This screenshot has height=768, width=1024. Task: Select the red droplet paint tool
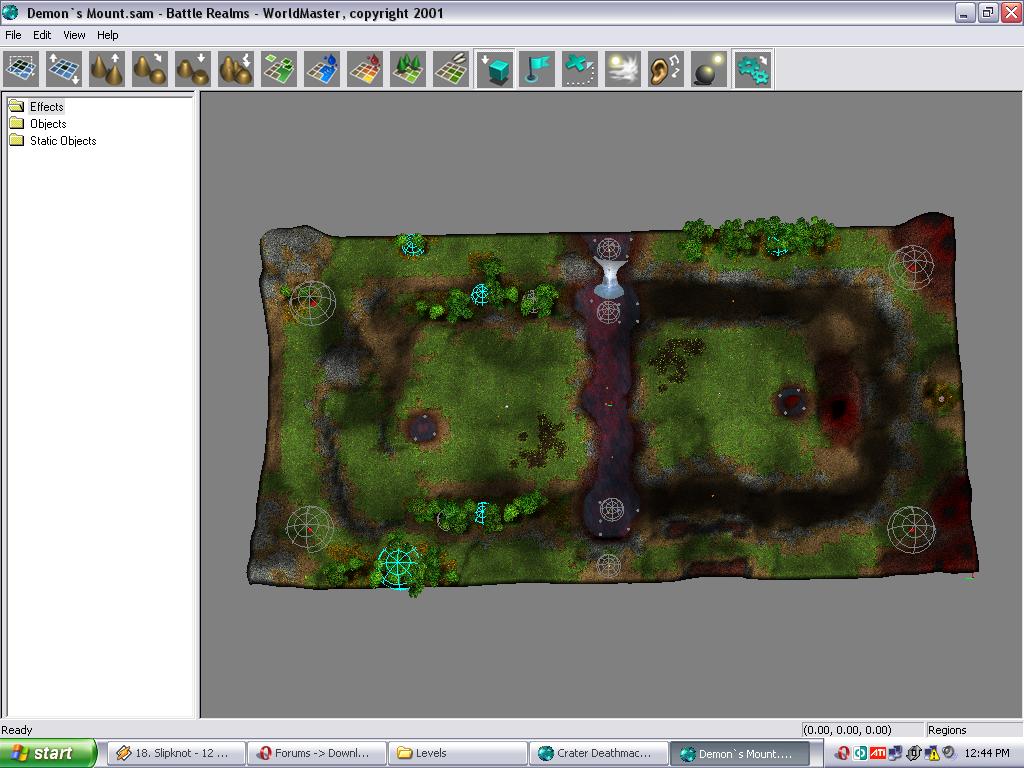pos(365,70)
